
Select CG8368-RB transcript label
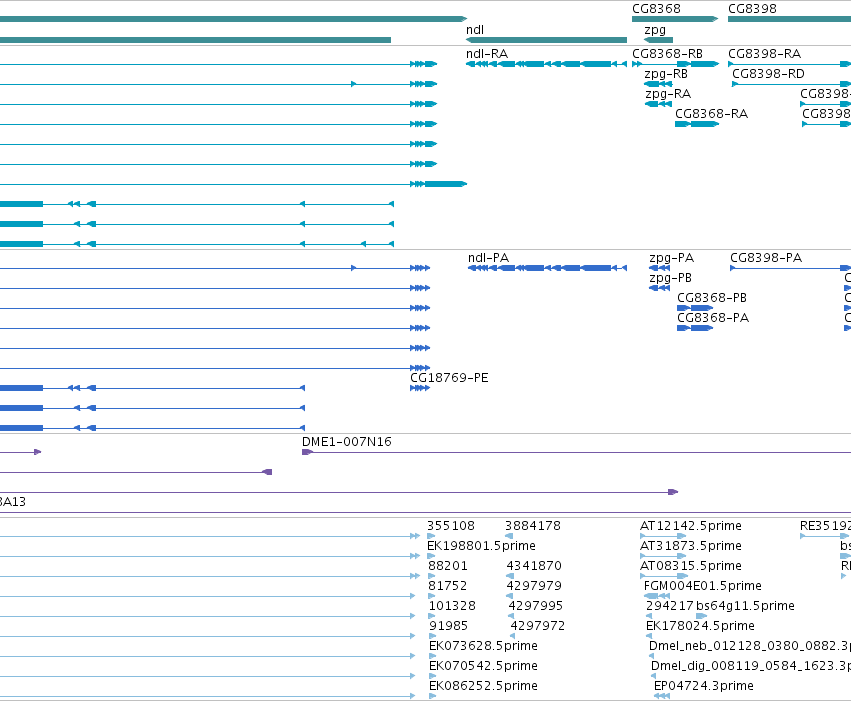(x=668, y=54)
